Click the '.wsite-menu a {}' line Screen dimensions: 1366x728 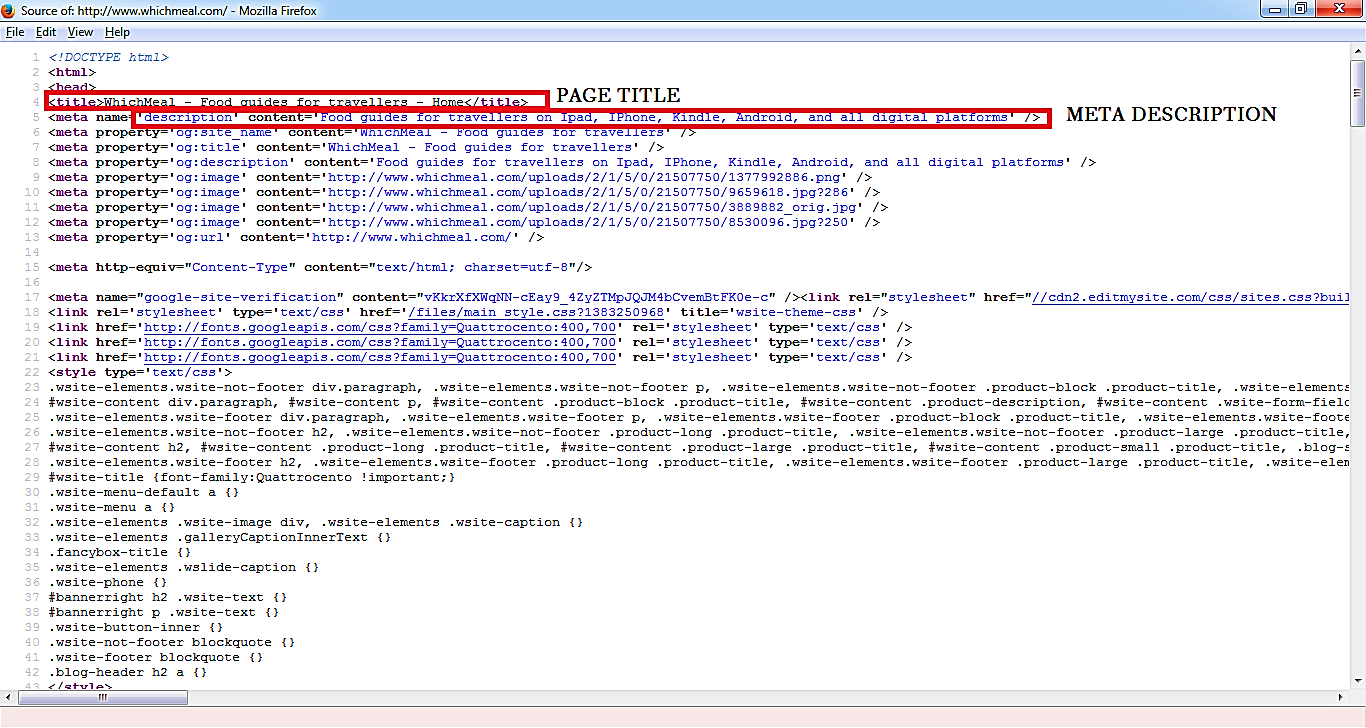coord(112,507)
